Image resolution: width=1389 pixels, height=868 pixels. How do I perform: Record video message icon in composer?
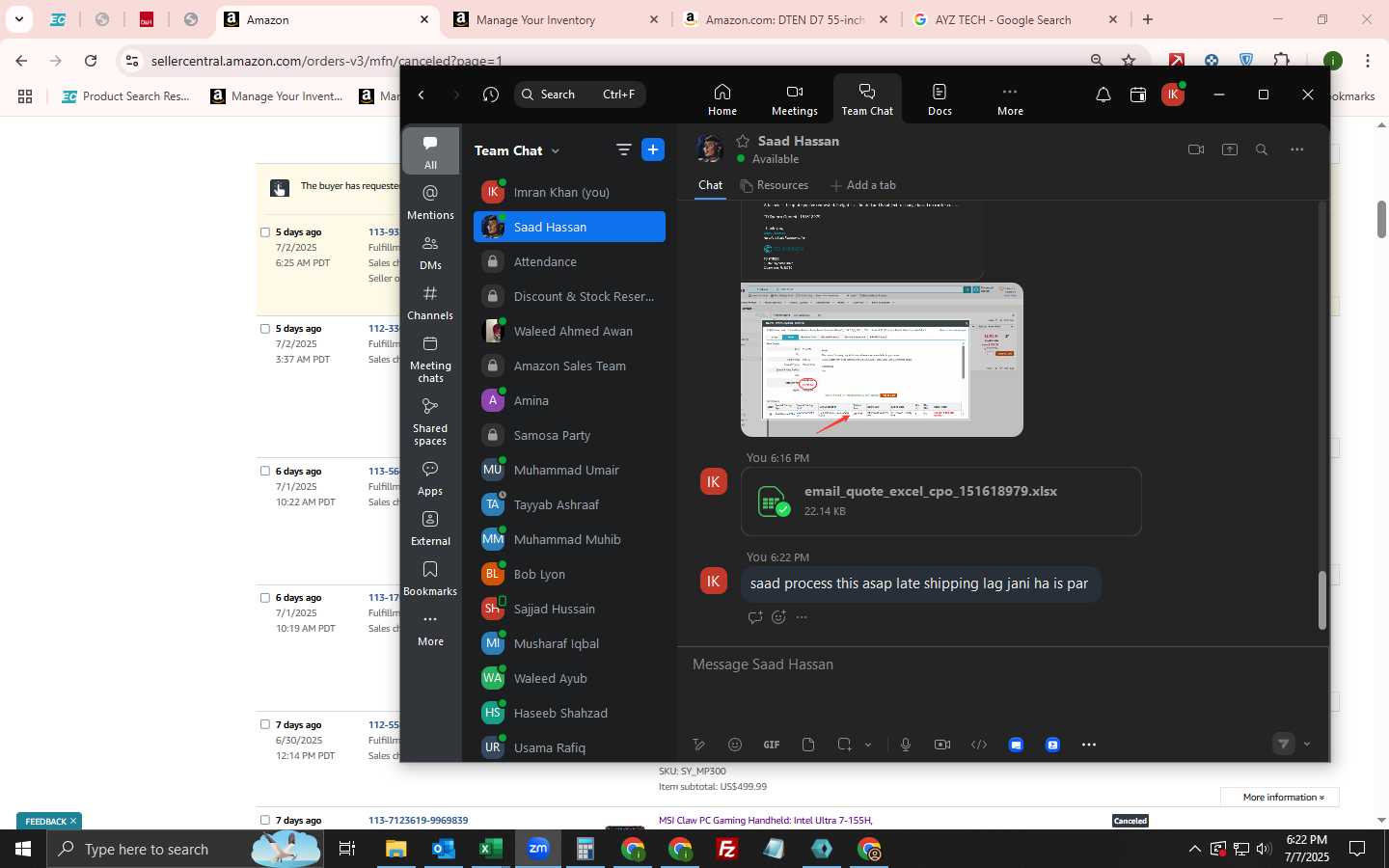tap(942, 745)
